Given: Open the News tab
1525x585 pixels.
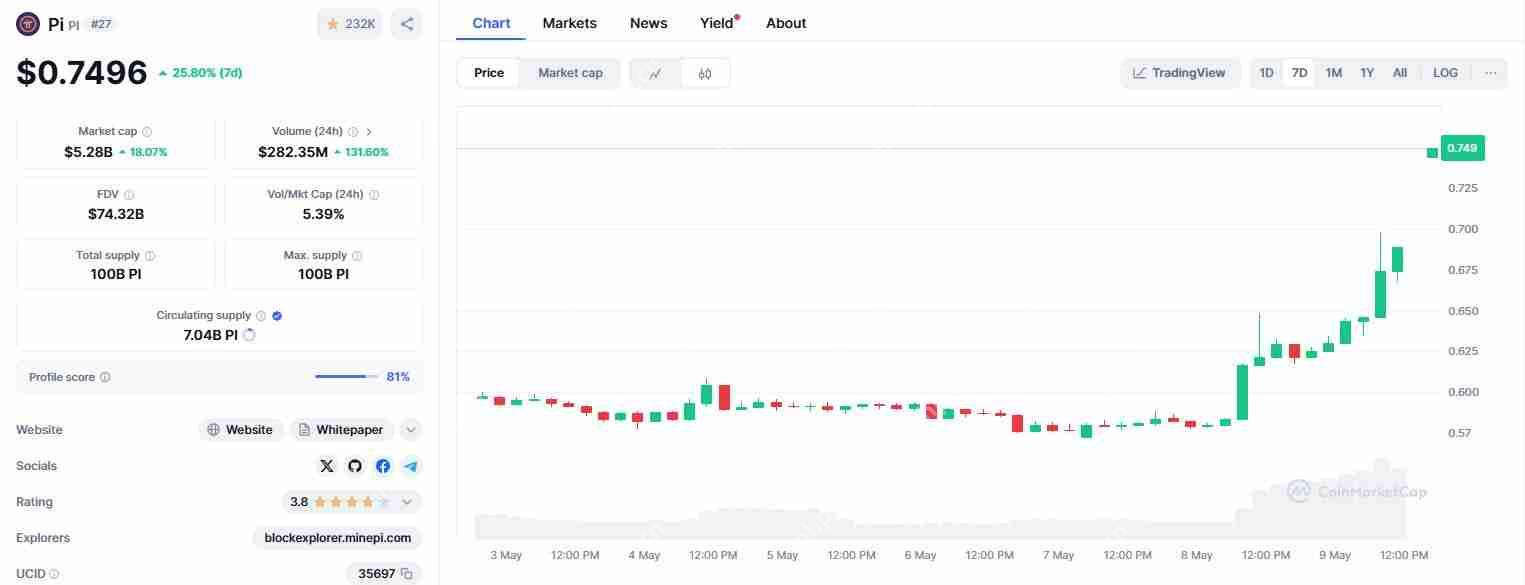Looking at the screenshot, I should coord(648,23).
